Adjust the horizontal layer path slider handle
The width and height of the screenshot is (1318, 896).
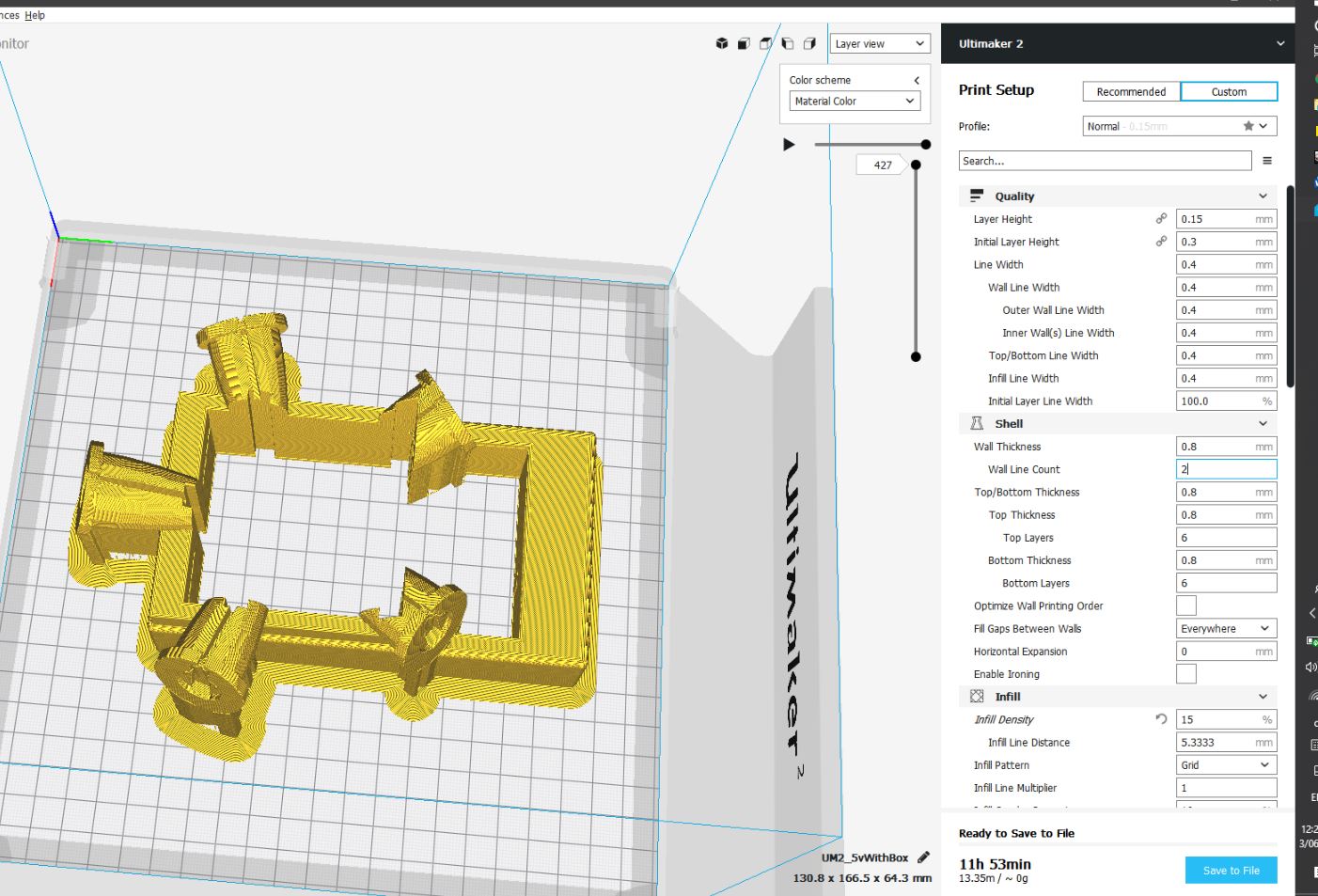point(926,144)
